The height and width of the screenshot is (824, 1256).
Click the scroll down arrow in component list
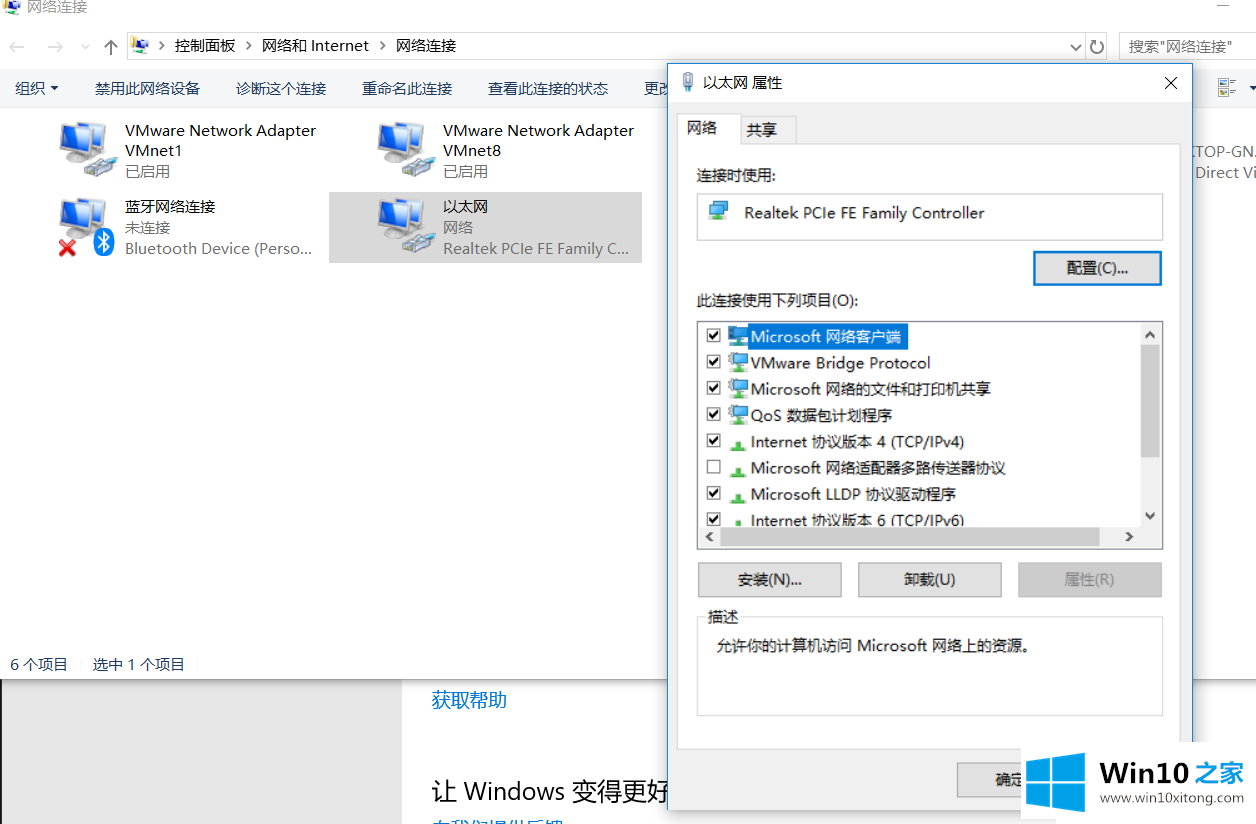tap(1150, 516)
